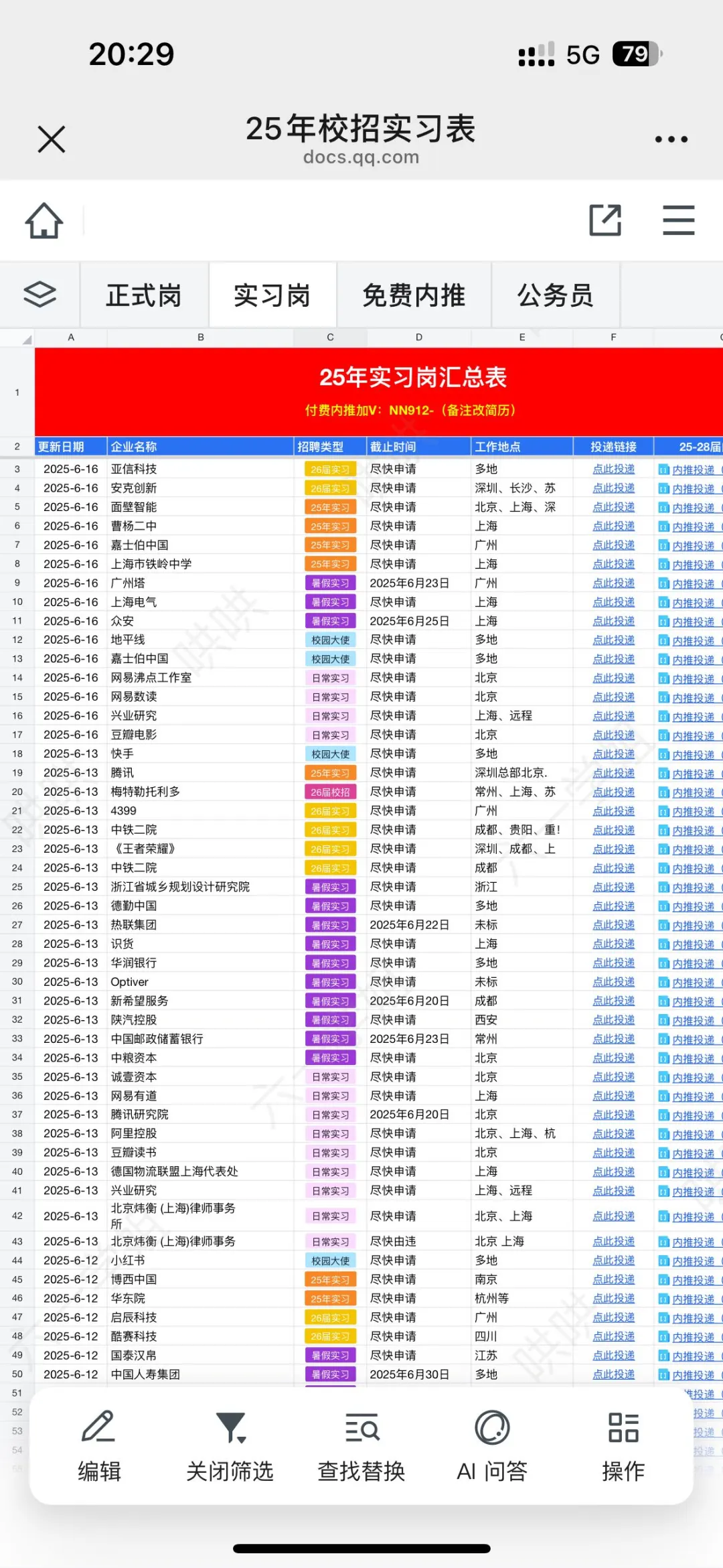Click the 华润银行 company cell
723x1568 pixels.
(x=201, y=963)
